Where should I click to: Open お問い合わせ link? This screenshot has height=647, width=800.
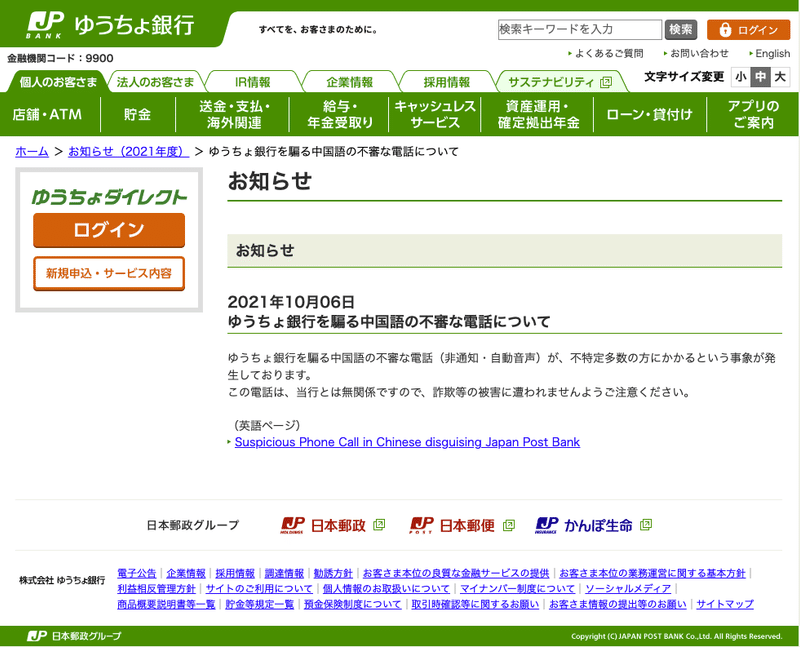point(699,53)
